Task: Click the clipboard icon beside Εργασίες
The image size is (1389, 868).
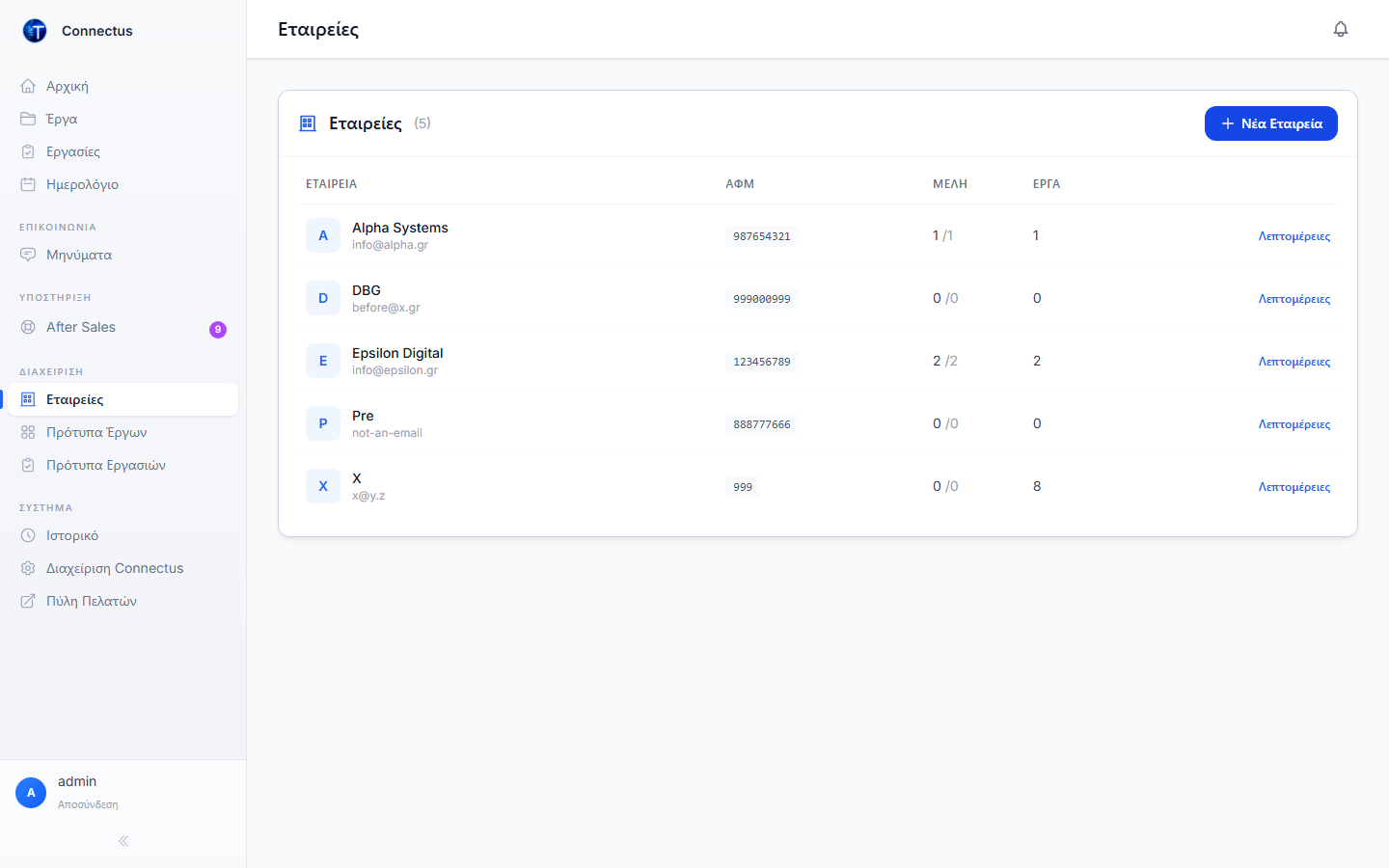Action: coord(28,151)
